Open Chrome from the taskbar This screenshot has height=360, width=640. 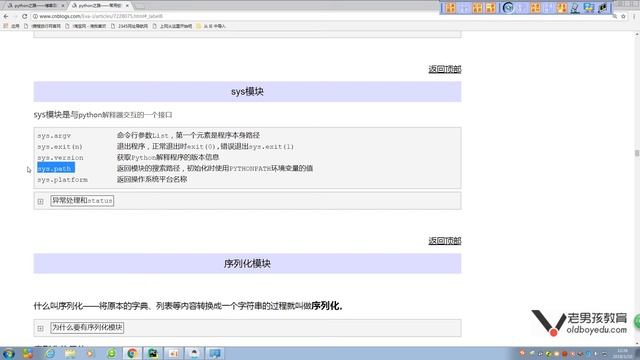[x=132, y=353]
